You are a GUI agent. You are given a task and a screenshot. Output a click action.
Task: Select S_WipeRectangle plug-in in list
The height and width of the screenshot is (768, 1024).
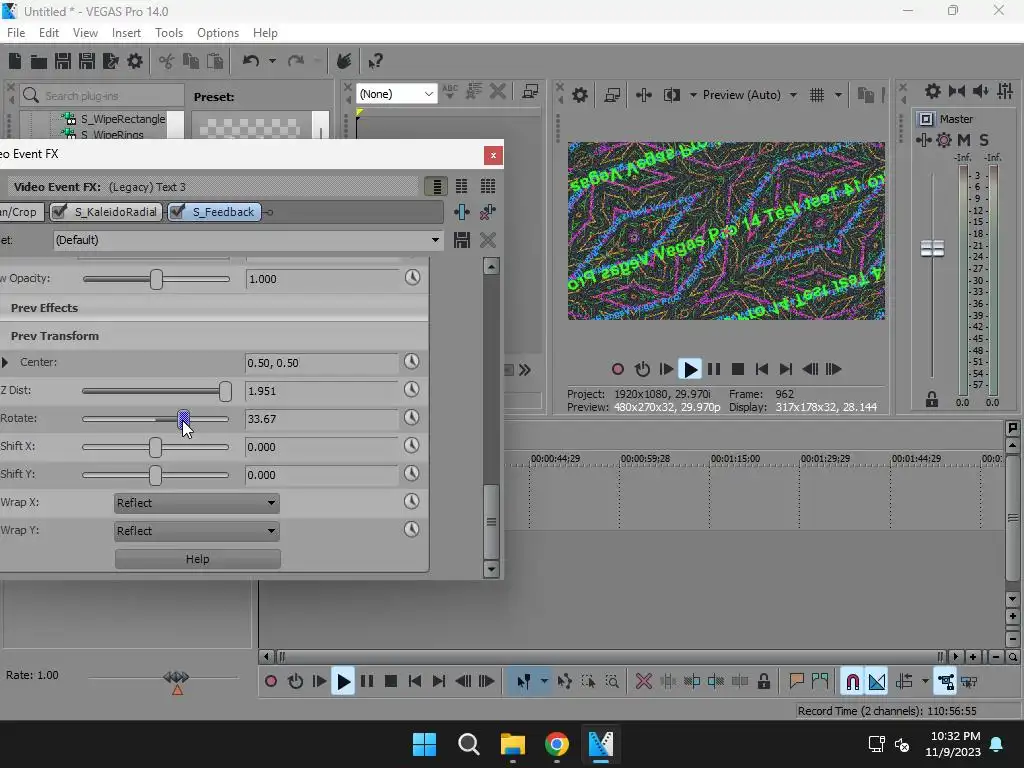click(x=122, y=119)
